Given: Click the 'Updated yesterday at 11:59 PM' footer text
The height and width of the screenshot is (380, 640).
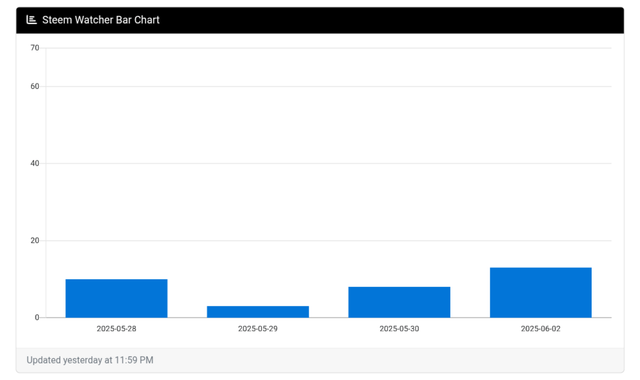Looking at the screenshot, I should tap(90, 360).
